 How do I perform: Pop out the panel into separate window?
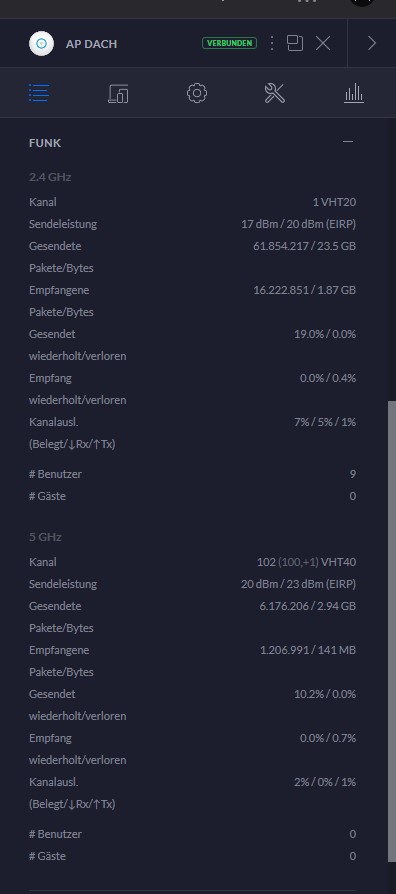[295, 43]
